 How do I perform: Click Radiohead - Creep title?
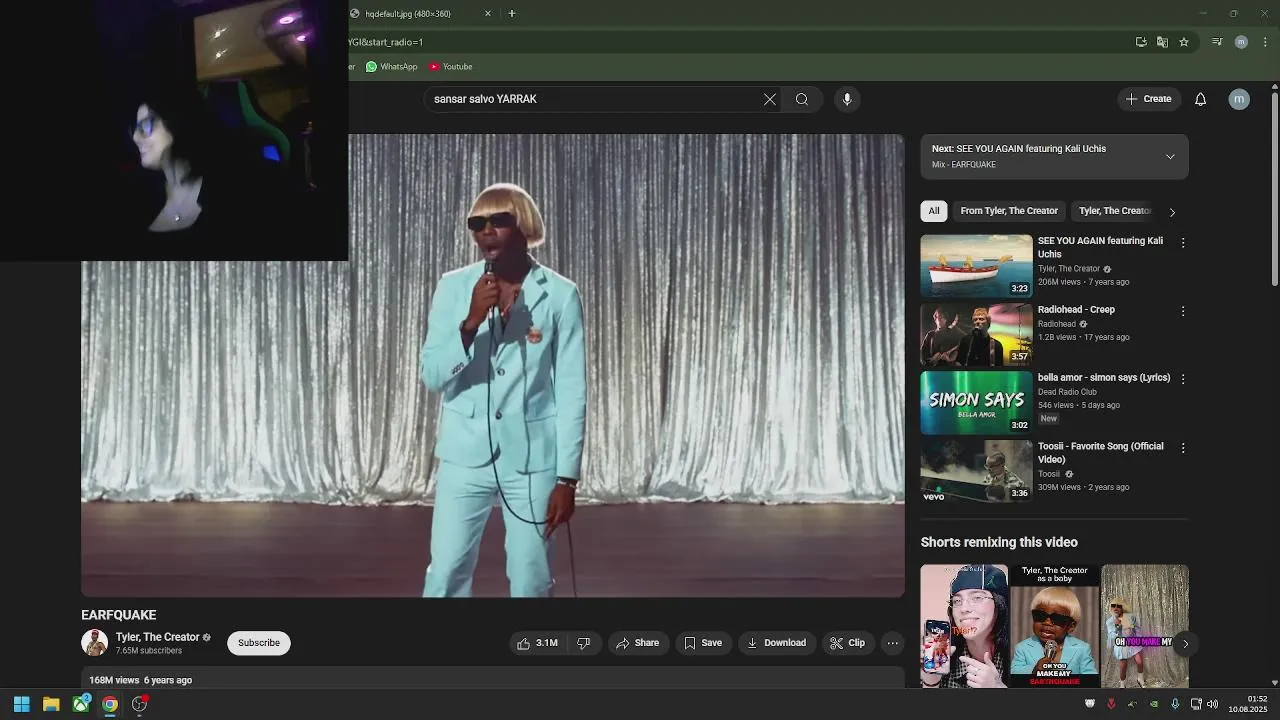[1076, 310]
